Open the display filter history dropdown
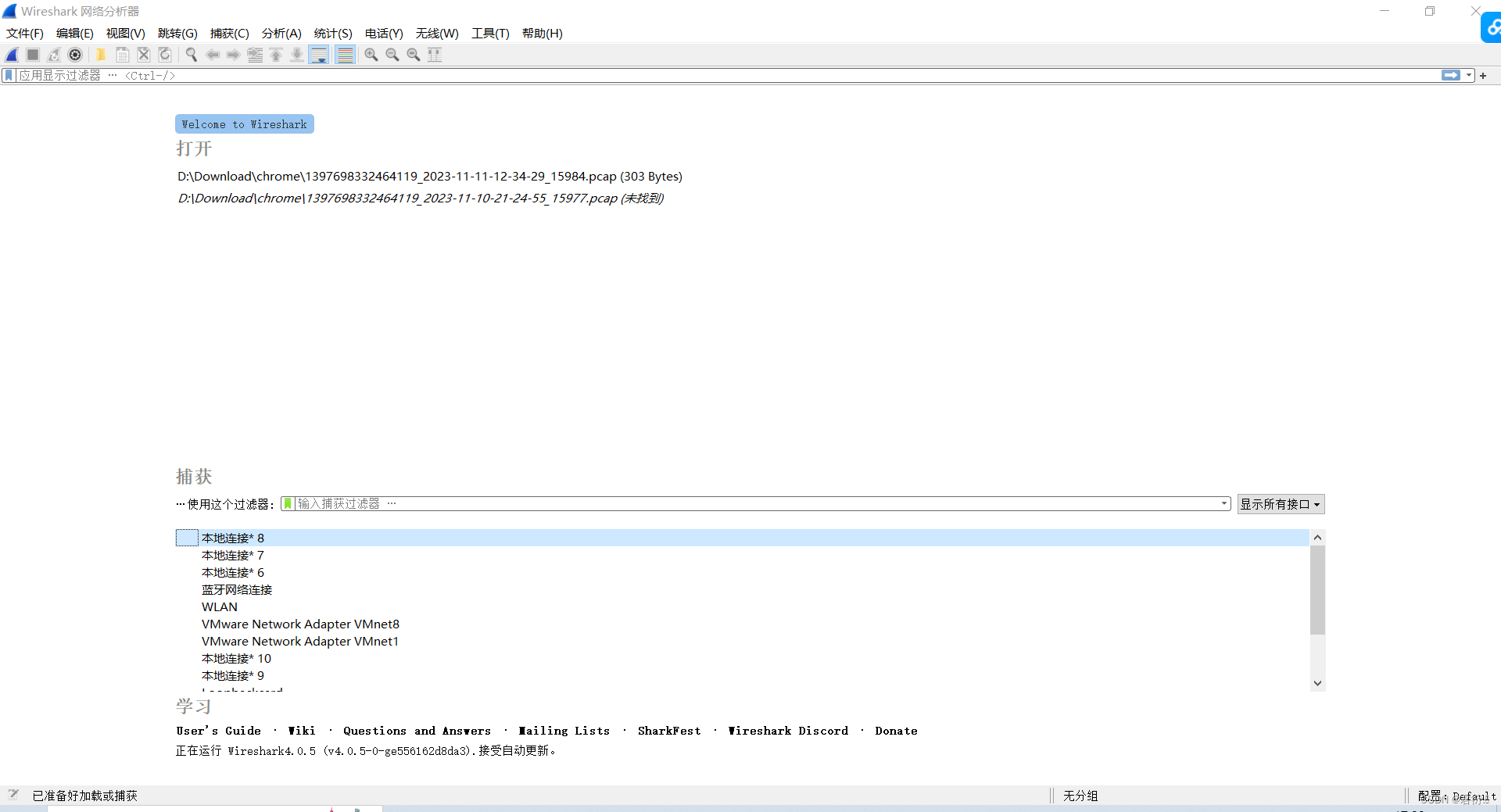The height and width of the screenshot is (812, 1501). point(1469,76)
